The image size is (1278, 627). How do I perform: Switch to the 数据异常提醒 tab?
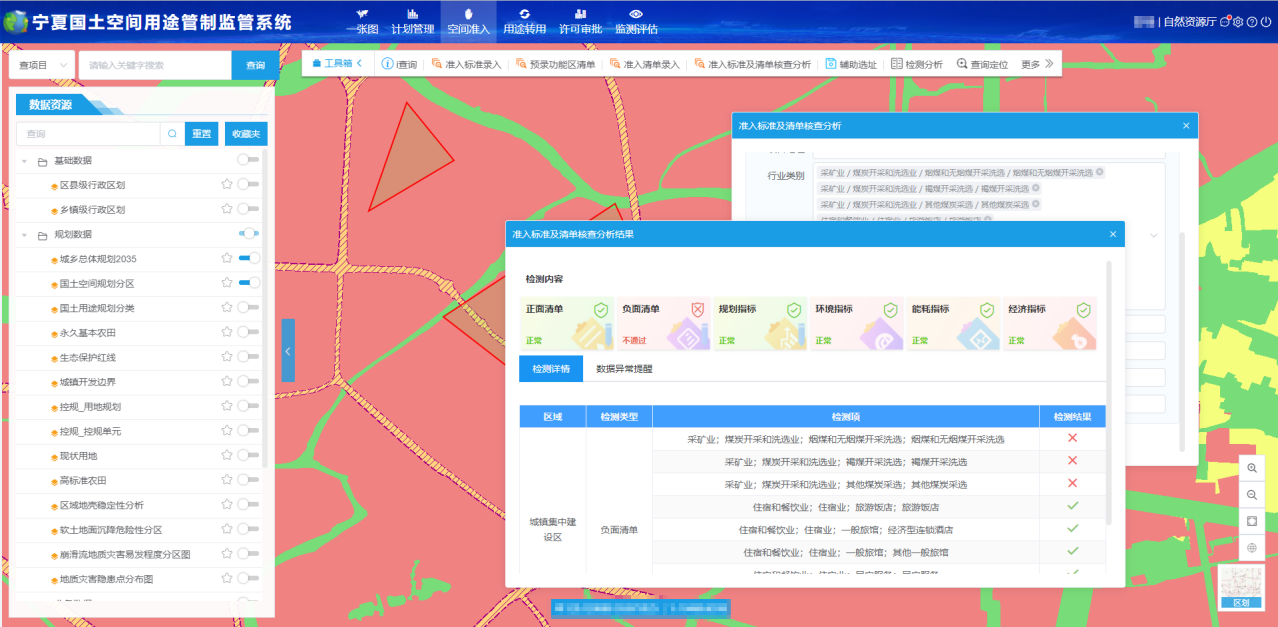pyautogui.click(x=624, y=368)
